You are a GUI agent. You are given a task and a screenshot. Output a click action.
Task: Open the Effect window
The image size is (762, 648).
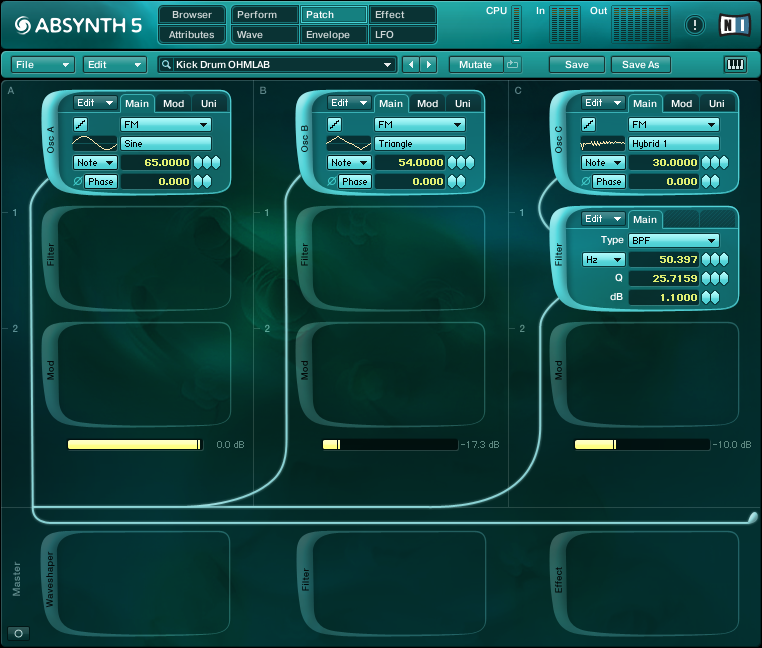pos(402,15)
